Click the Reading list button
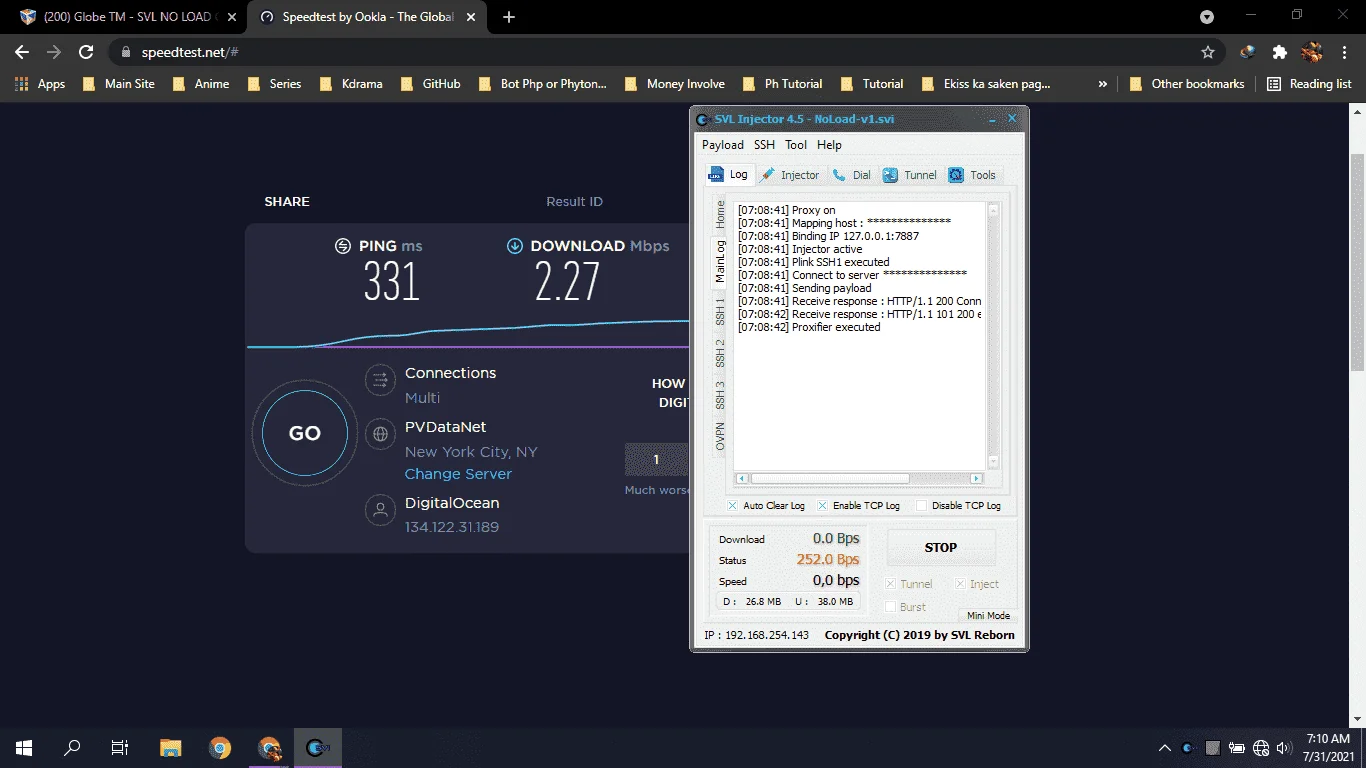The width and height of the screenshot is (1366, 768). [x=1309, y=84]
